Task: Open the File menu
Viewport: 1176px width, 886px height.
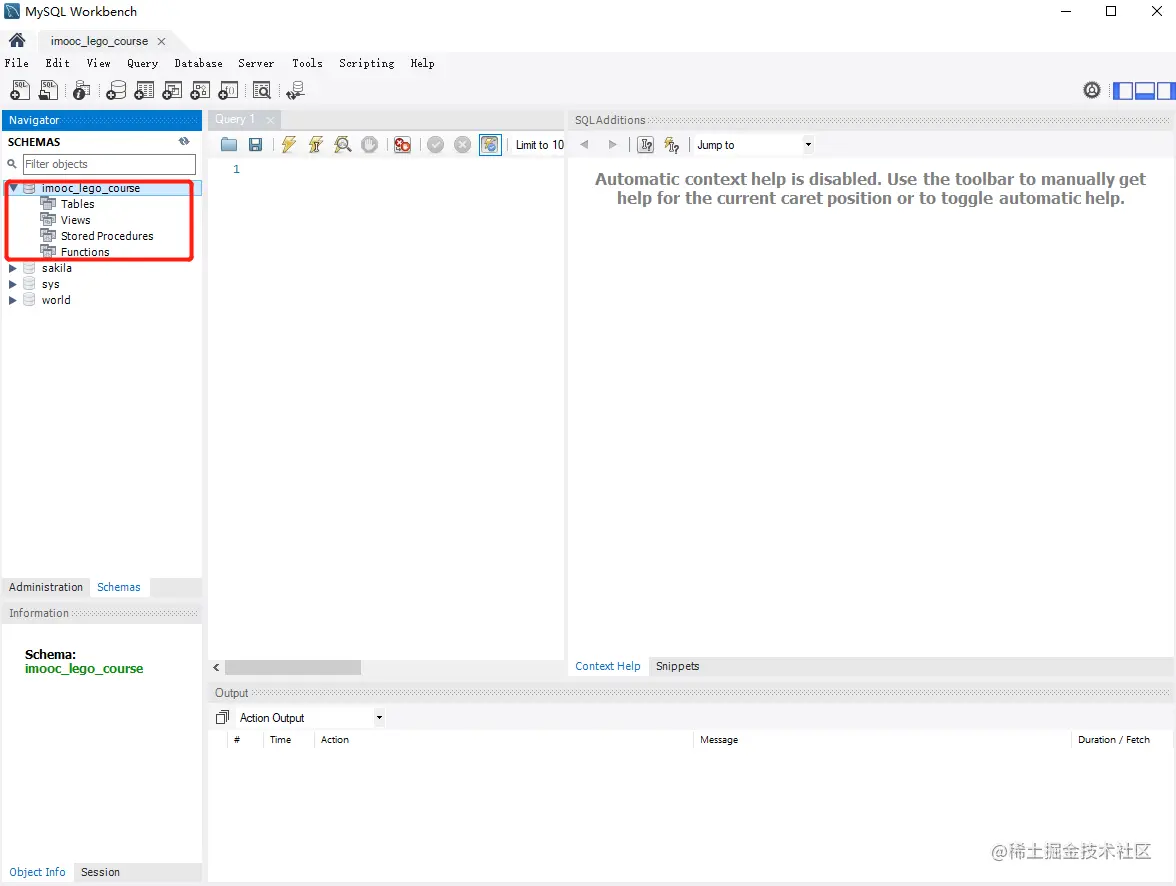Action: tap(16, 63)
